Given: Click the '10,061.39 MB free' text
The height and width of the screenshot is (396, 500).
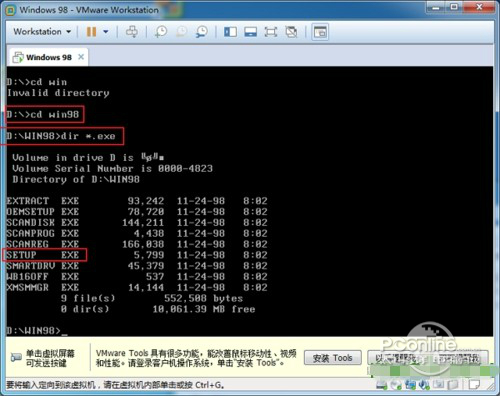Looking at the screenshot, I should (x=204, y=309).
